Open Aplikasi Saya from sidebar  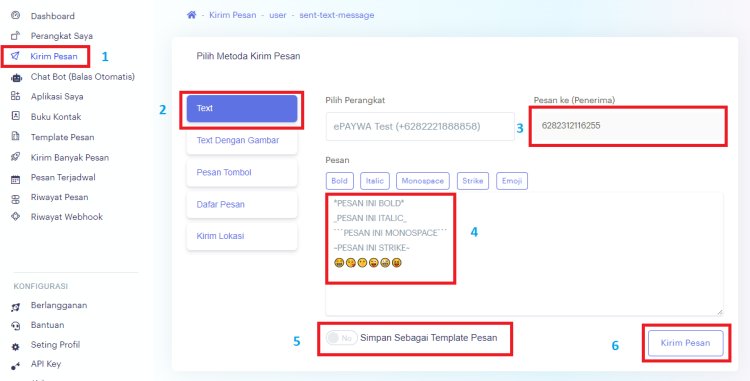pos(57,97)
